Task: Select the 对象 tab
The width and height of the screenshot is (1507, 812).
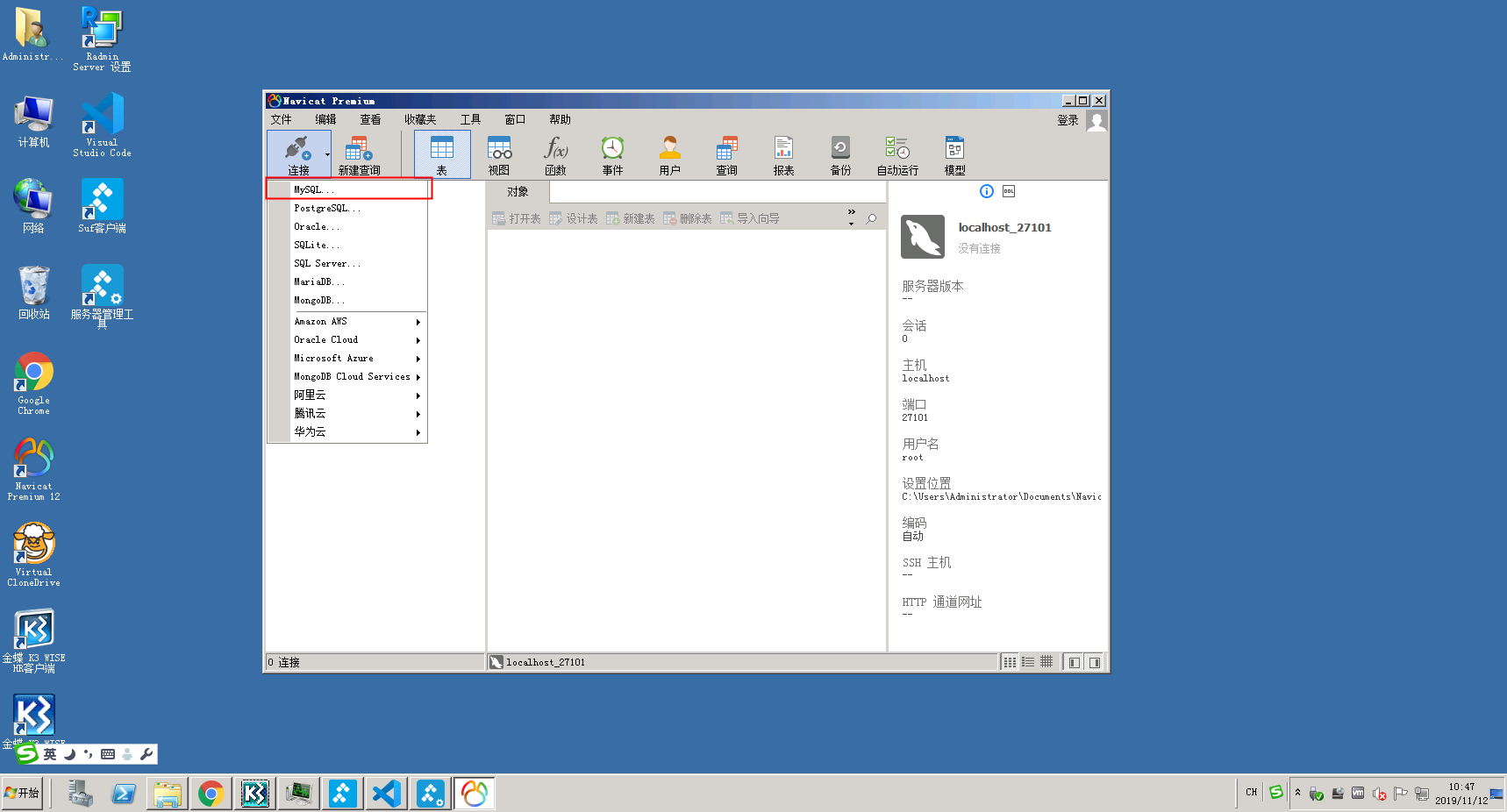Action: coord(518,192)
